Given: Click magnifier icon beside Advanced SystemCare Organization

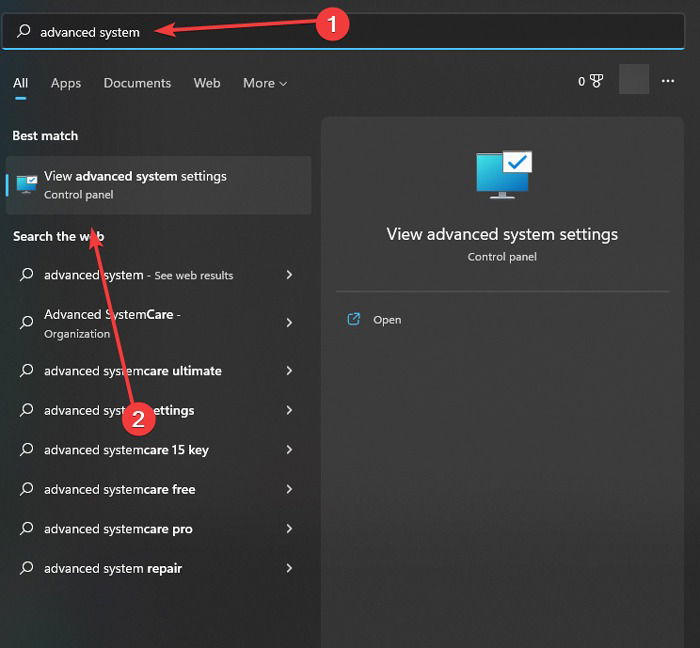Looking at the screenshot, I should tap(26, 322).
